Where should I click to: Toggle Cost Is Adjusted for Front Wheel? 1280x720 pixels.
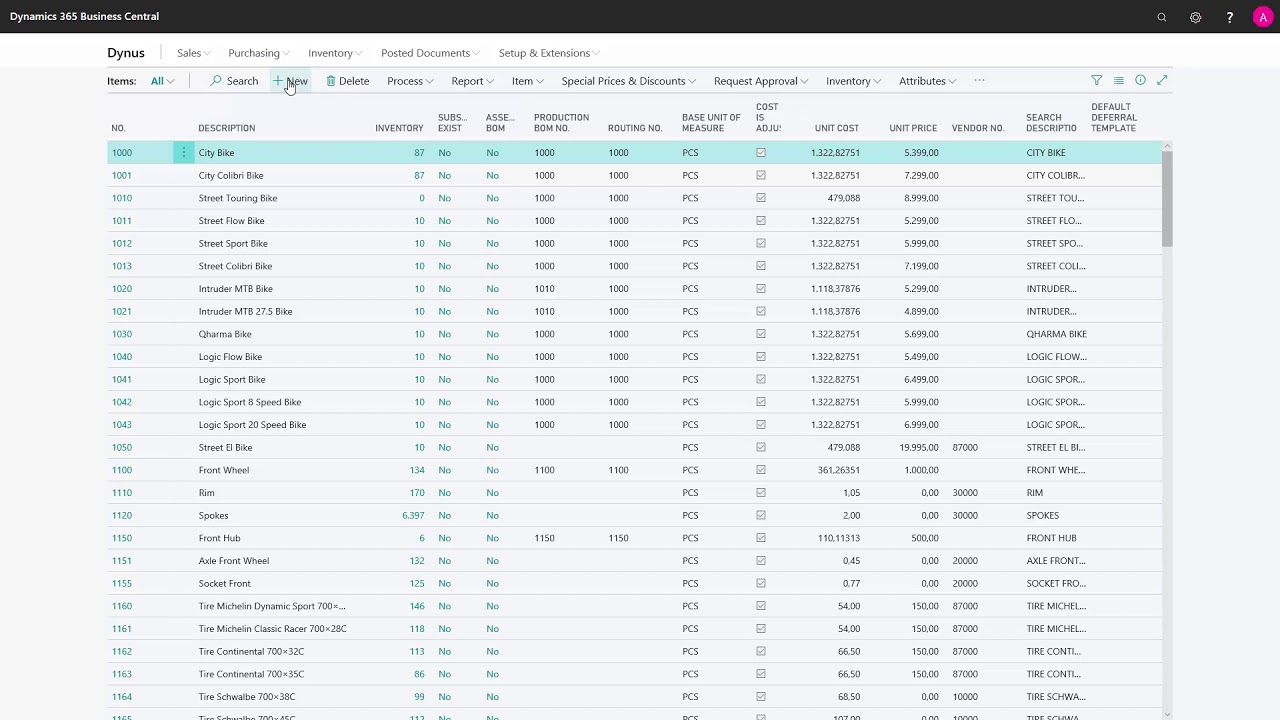click(761, 470)
